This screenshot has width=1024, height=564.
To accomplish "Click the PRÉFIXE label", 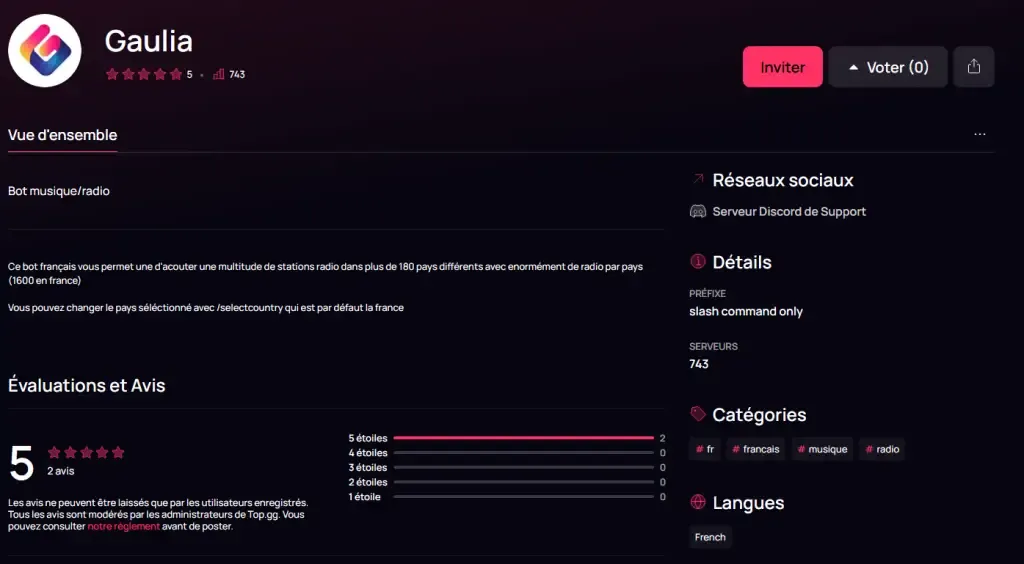I will pyautogui.click(x=707, y=294).
